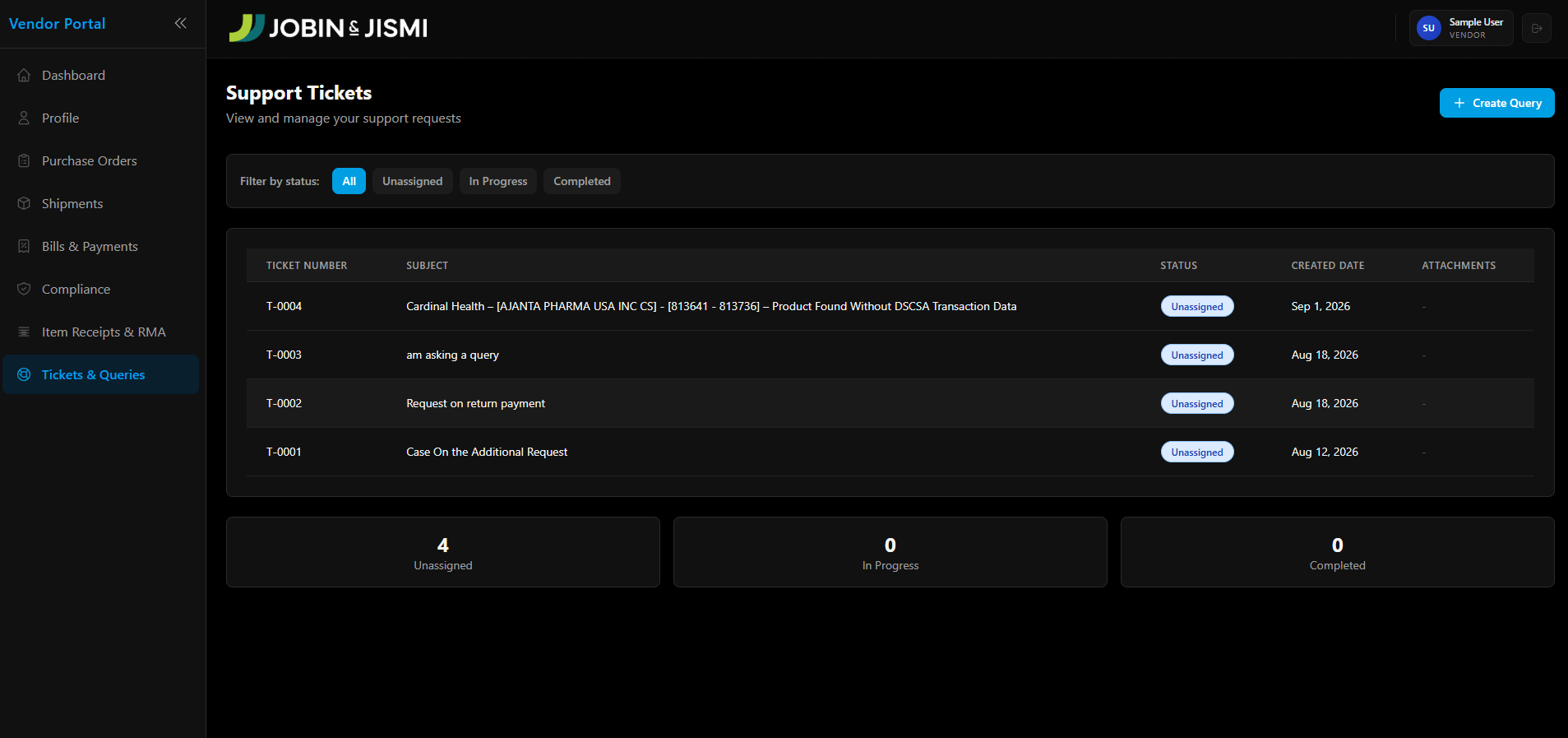
Task: Click the 'am asking a query' subject
Action: [x=452, y=355]
